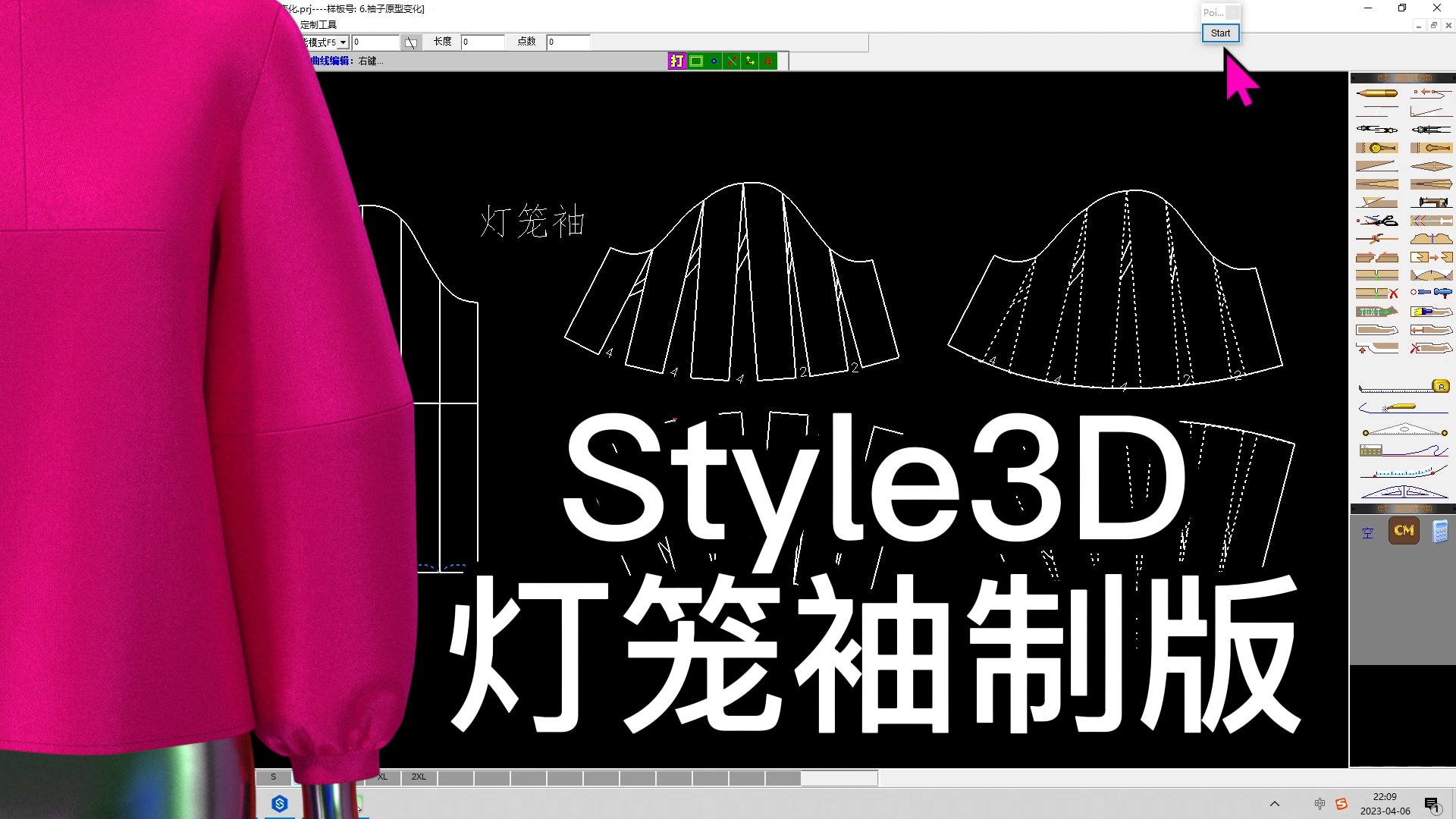1456x819 pixels.
Task: Select the colored stitch arrows tool
Action: pos(1431,221)
